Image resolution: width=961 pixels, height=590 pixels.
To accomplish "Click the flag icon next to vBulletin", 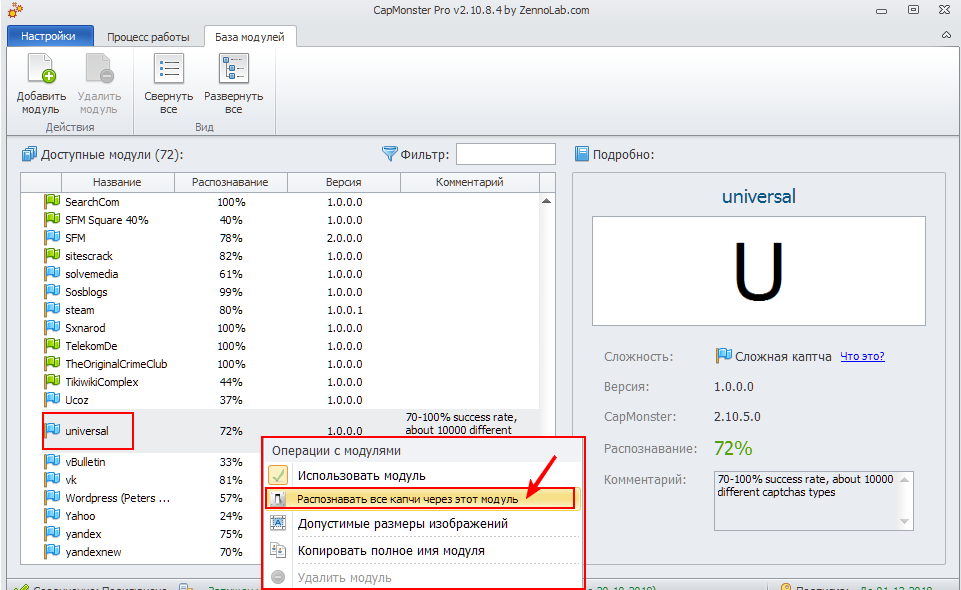I will point(52,461).
